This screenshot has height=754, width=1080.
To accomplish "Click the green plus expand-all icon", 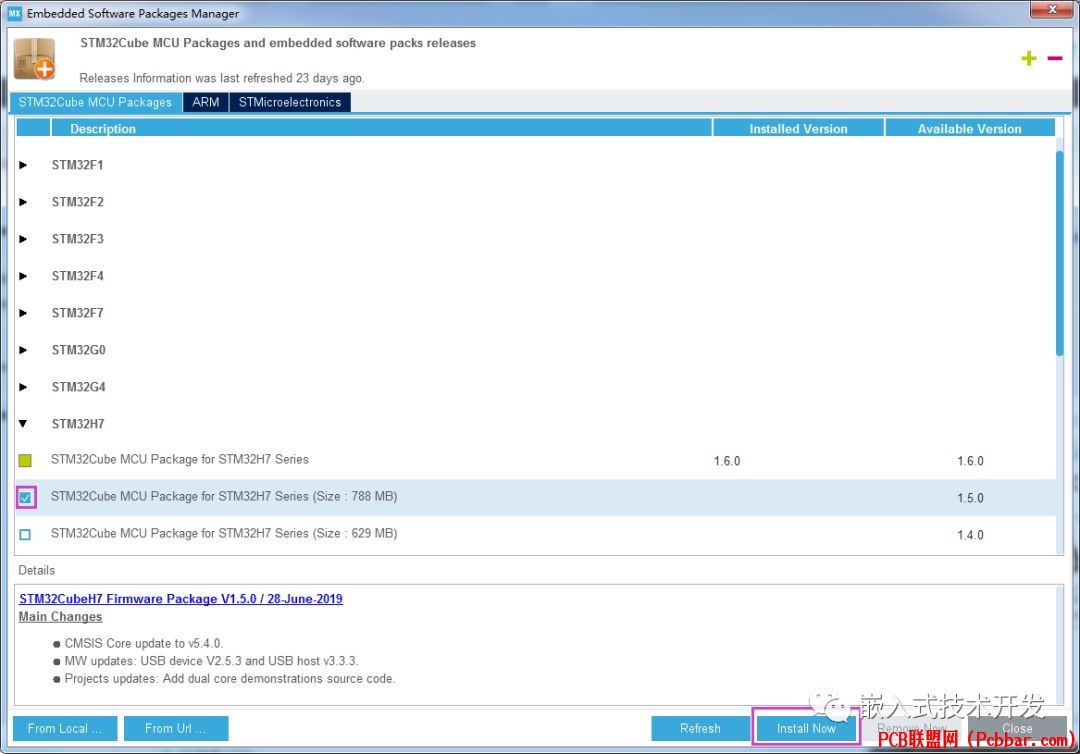I will (1028, 59).
